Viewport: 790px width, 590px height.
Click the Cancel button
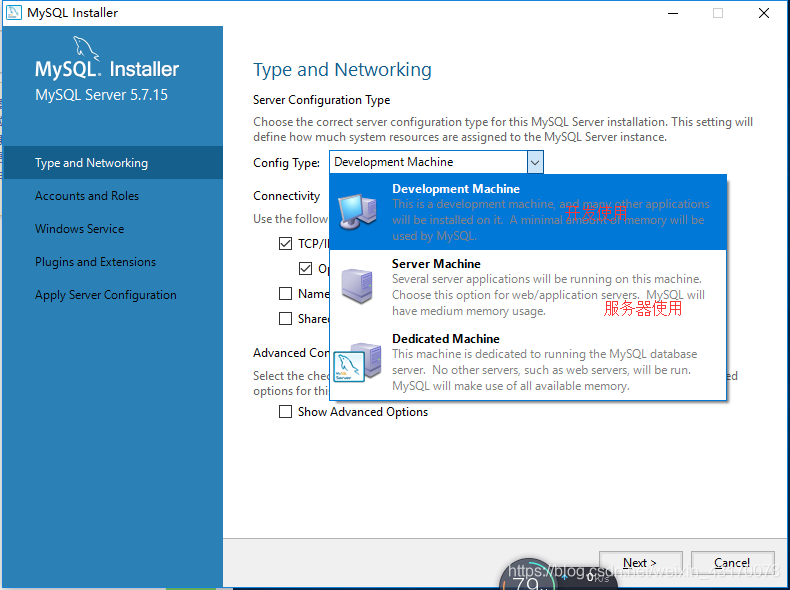(732, 563)
